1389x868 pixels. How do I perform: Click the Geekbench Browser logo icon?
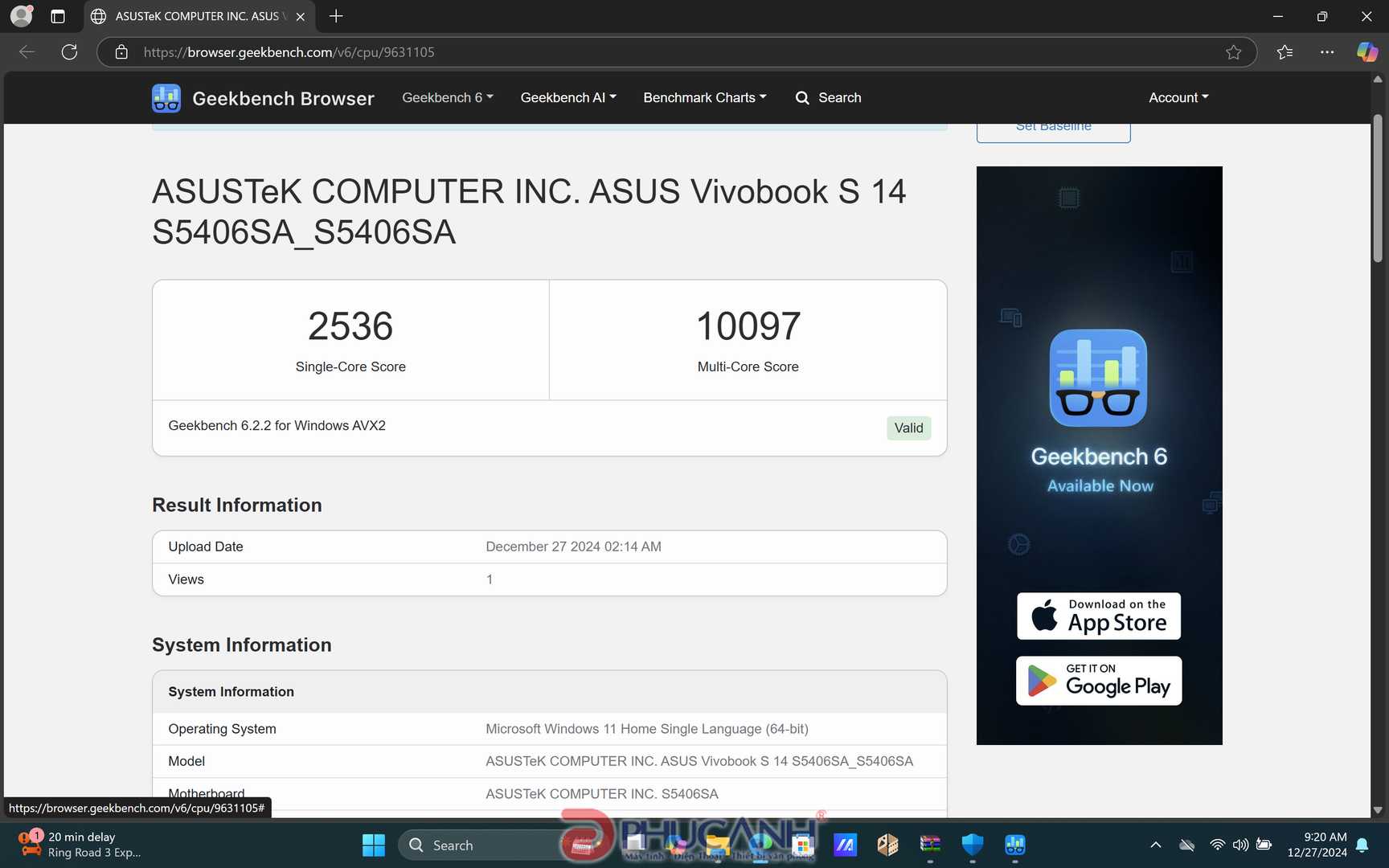click(x=166, y=98)
